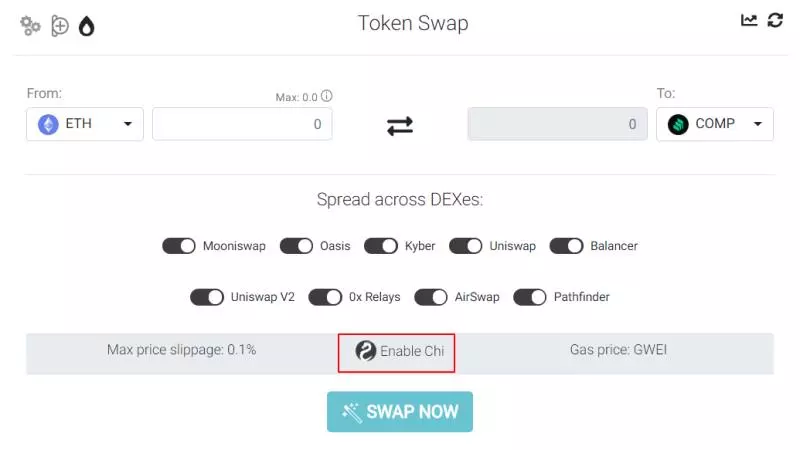Focus the From amount input field

242,124
